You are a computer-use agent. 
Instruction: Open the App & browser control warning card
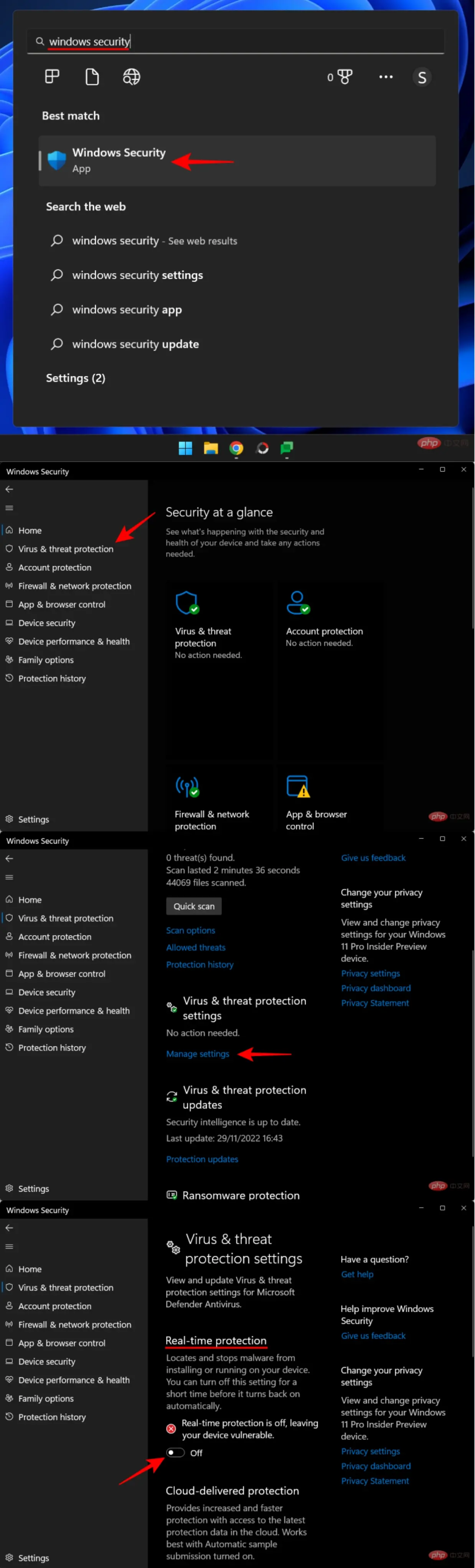(x=331, y=797)
